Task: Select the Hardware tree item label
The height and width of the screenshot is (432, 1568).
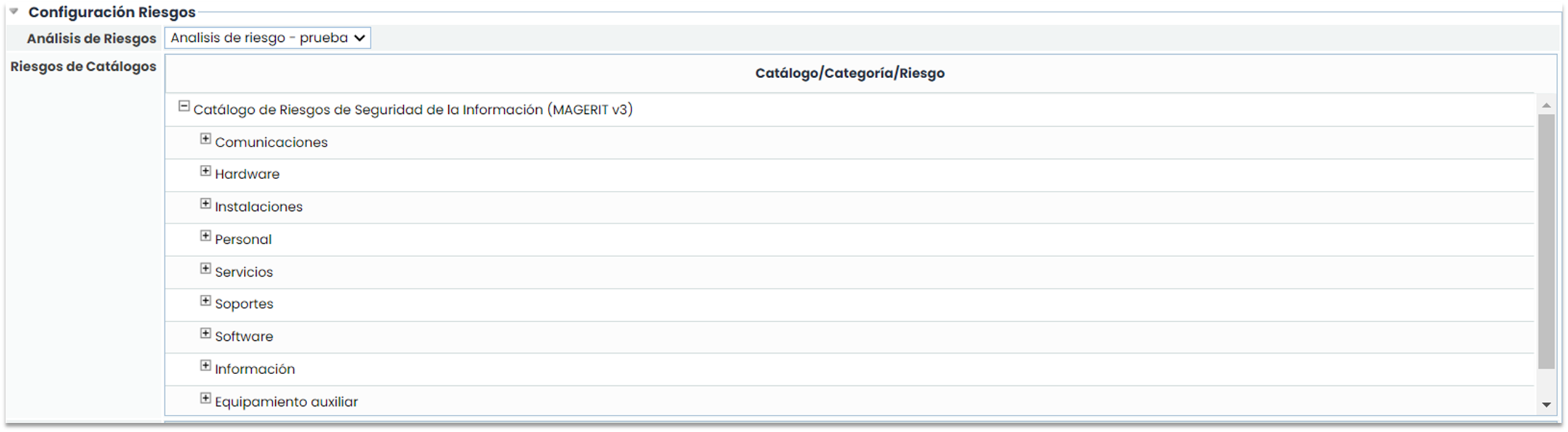Action: pos(247,175)
